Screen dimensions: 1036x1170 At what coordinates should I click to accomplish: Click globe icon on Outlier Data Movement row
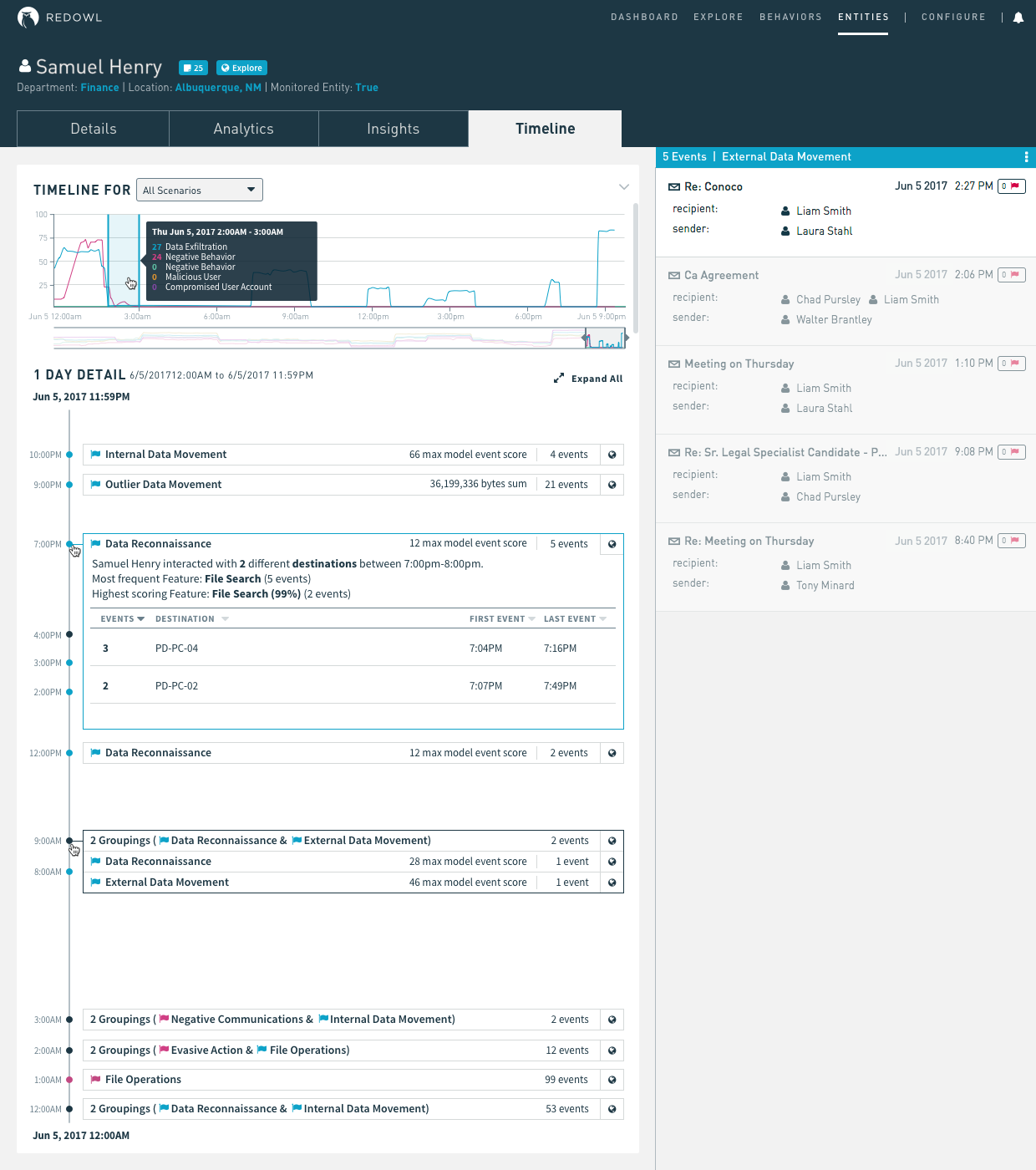(612, 485)
